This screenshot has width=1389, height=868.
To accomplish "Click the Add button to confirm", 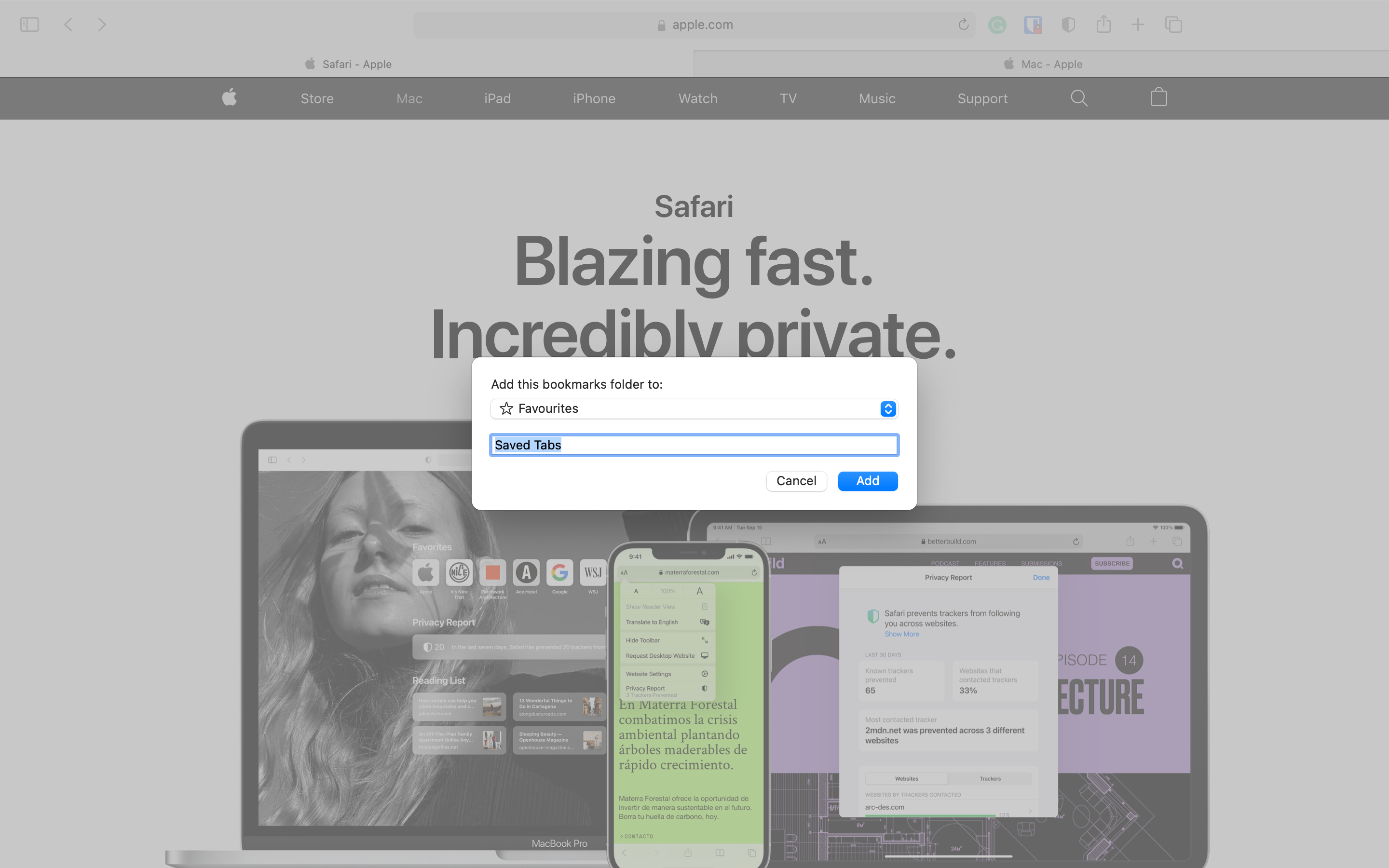I will pos(867,481).
